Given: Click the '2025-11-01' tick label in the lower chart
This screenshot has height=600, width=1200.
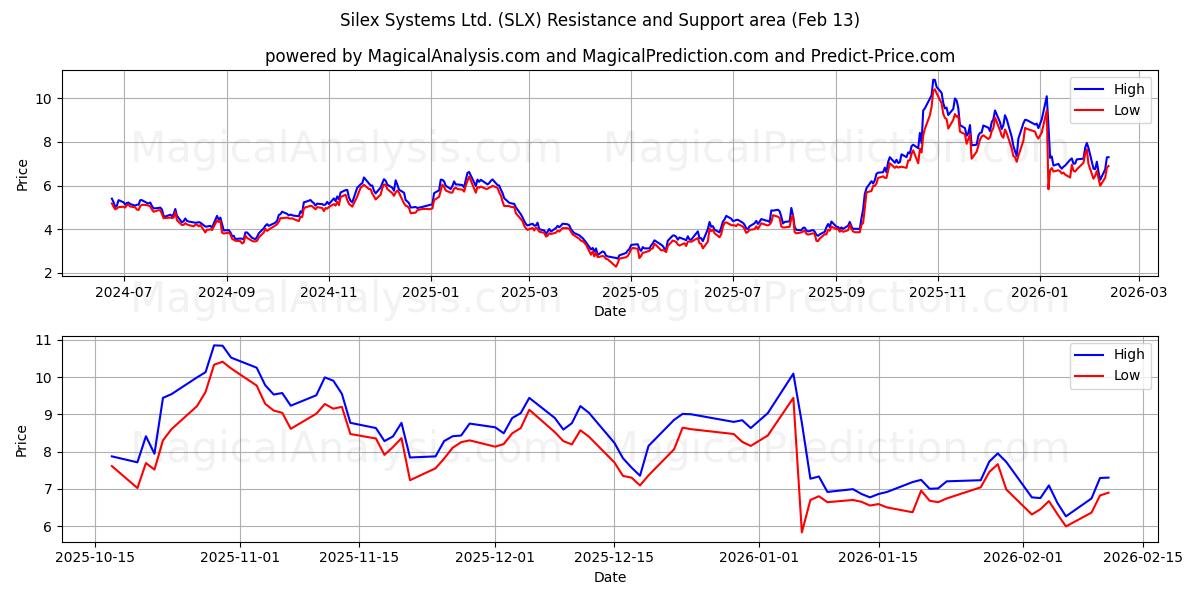Looking at the screenshot, I should pyautogui.click(x=241, y=558).
